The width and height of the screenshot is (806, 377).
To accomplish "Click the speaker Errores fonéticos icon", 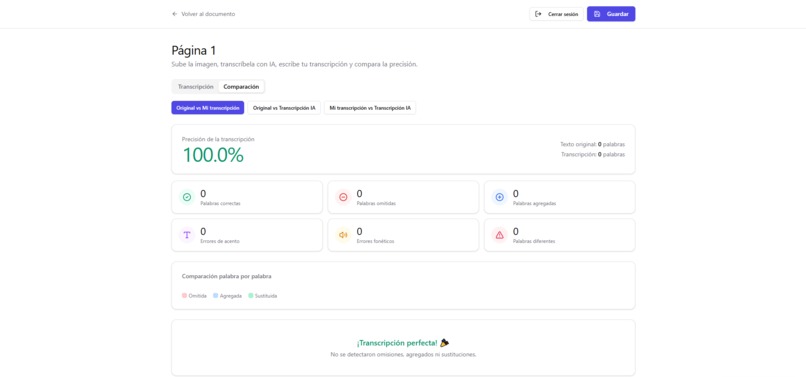I will [343, 235].
